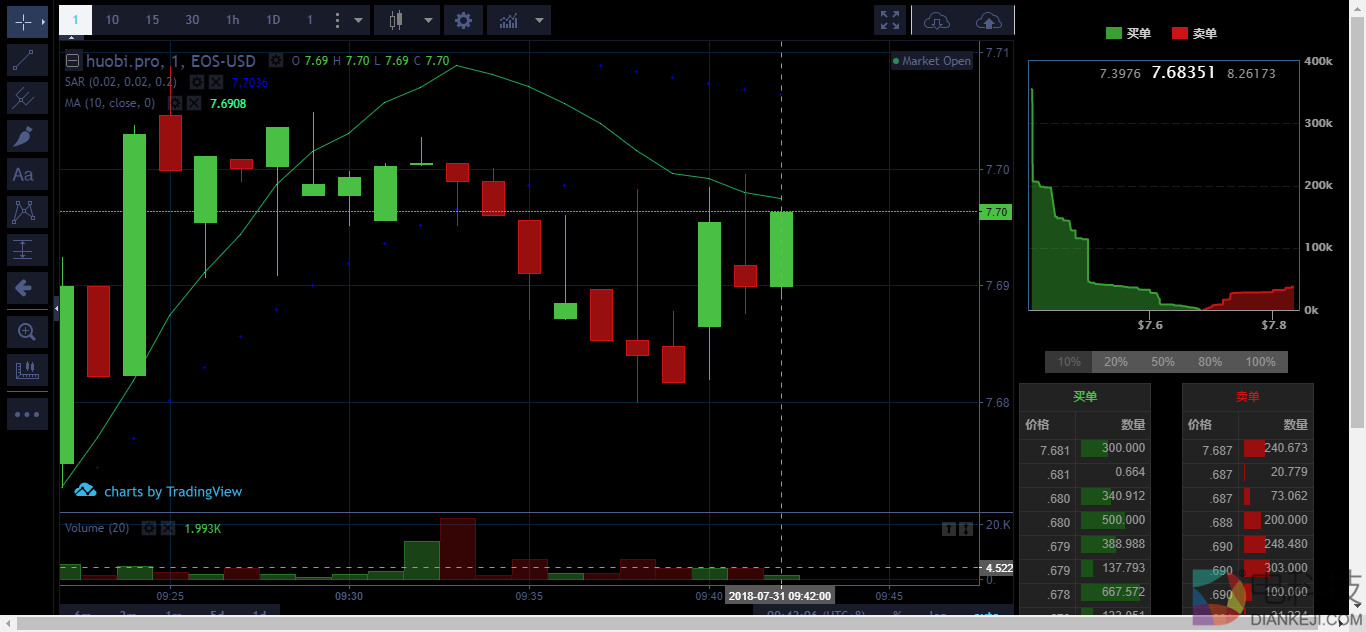1366x632 pixels.
Task: Open chart properties gear in top toolbar
Action: pos(462,20)
